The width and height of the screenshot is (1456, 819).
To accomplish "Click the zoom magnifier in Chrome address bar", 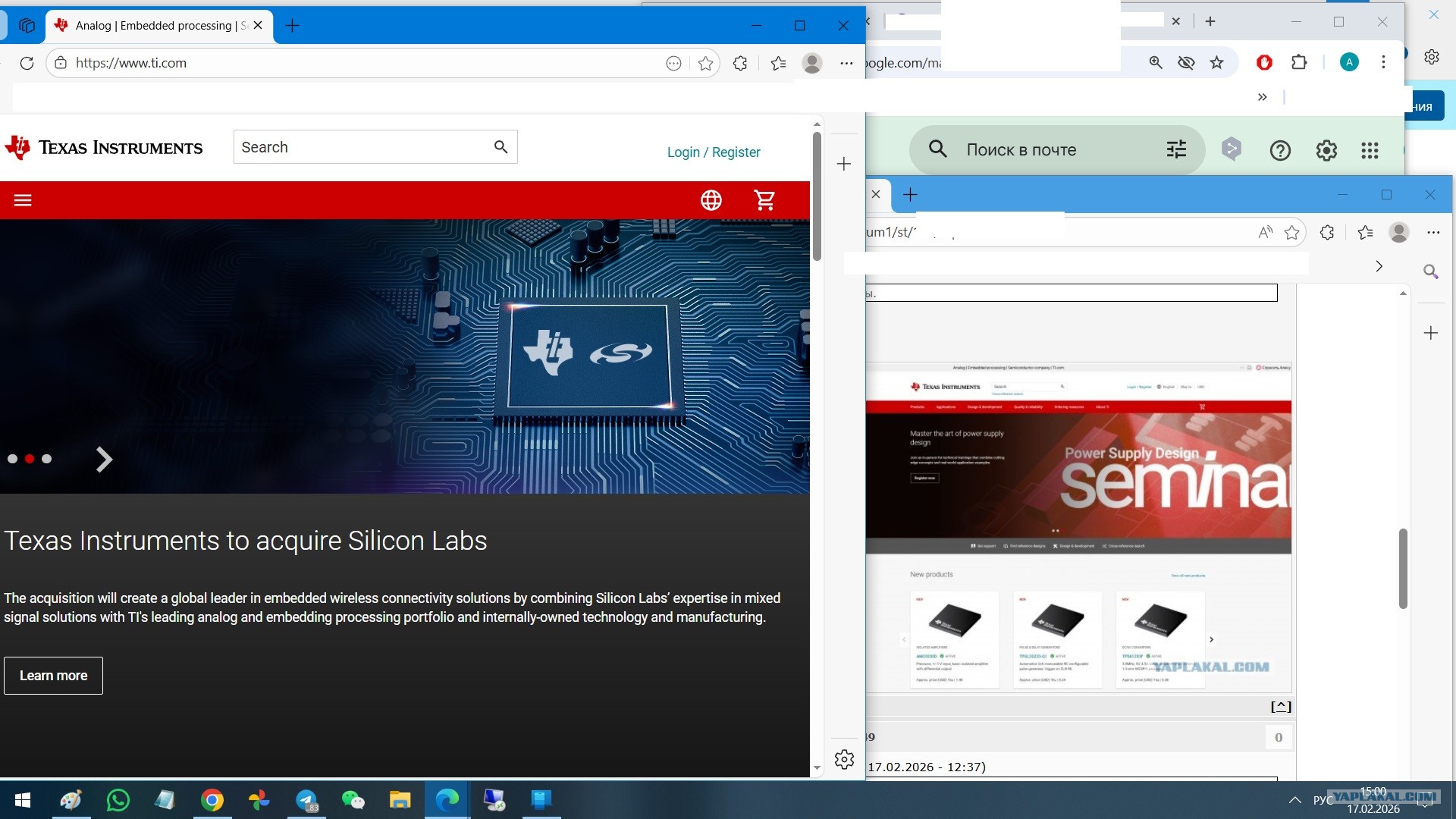I will tap(1156, 63).
